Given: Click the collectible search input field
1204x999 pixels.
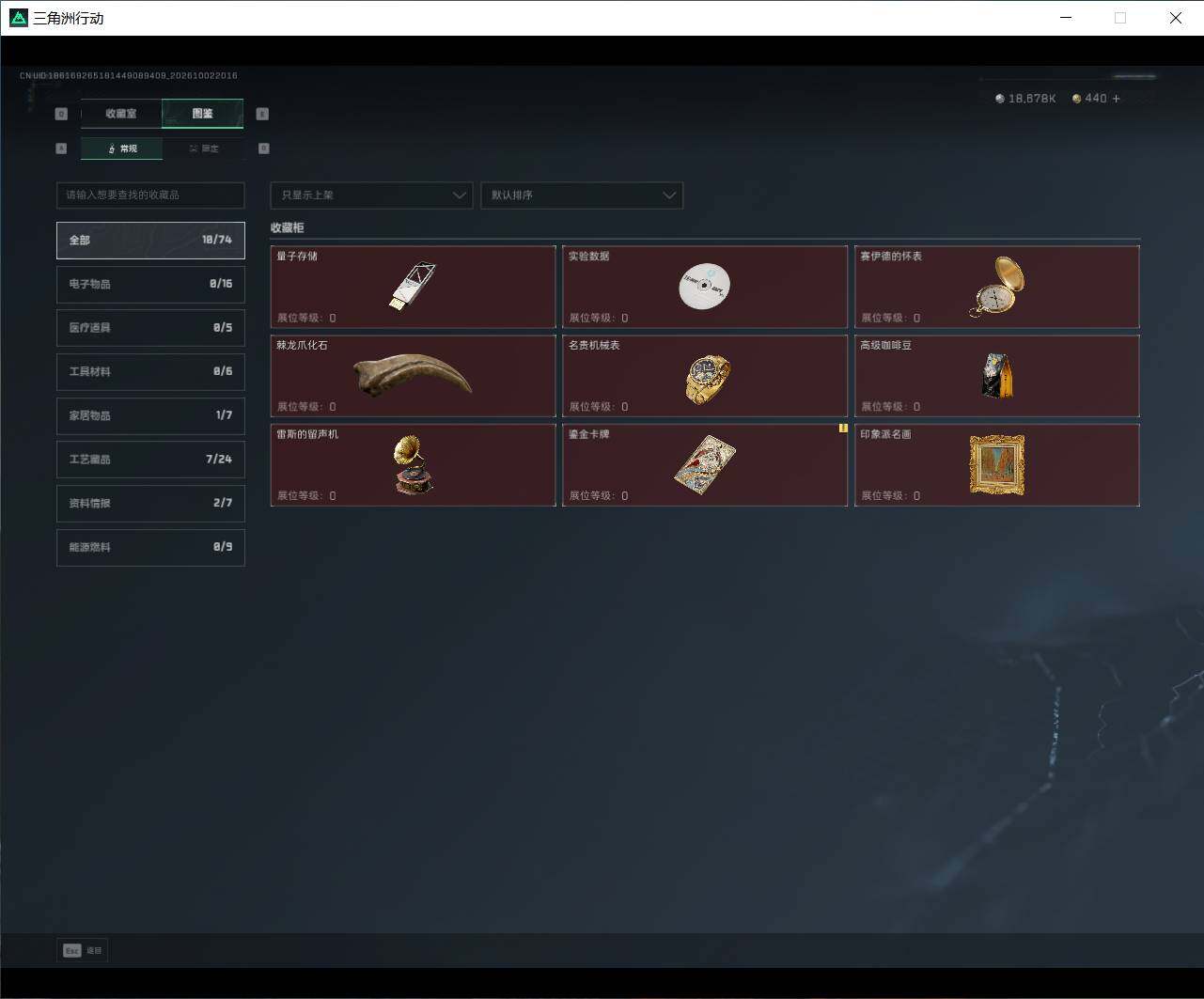Looking at the screenshot, I should coord(150,195).
